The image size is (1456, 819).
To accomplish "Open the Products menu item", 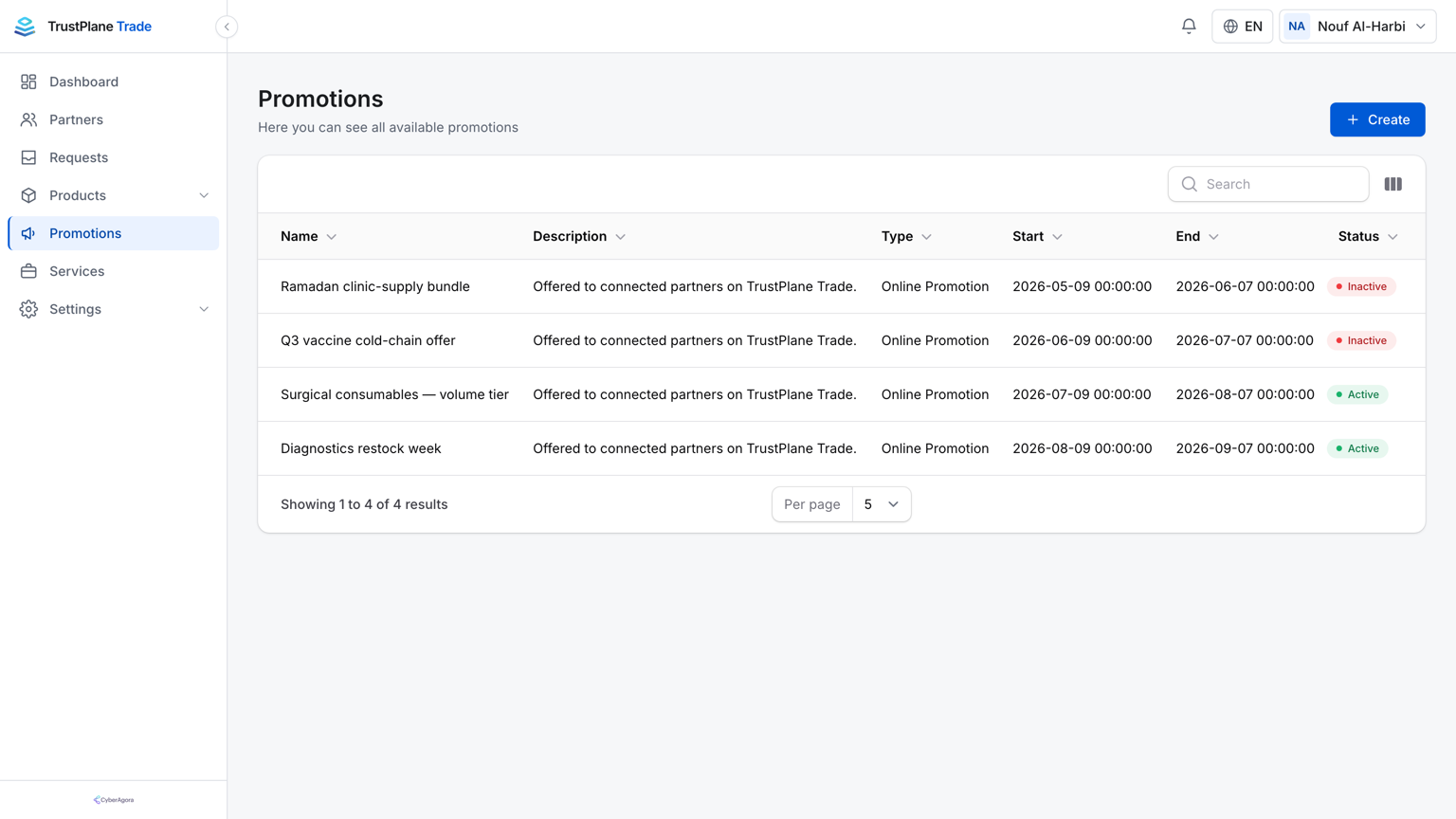I will 113,195.
